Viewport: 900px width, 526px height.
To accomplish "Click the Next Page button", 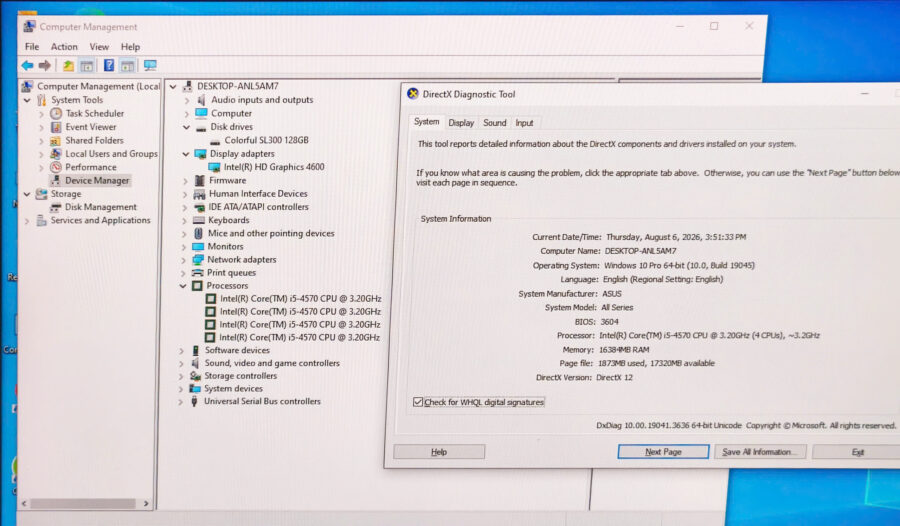I will pyautogui.click(x=663, y=452).
